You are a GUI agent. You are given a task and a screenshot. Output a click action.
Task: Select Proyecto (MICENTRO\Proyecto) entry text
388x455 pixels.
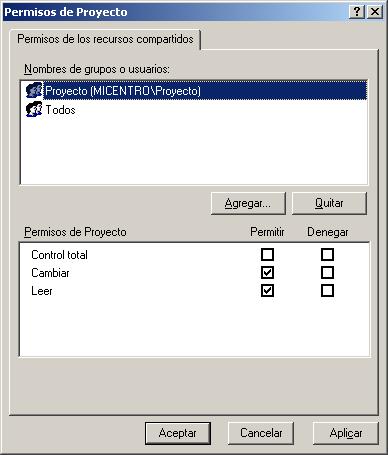pos(123,91)
